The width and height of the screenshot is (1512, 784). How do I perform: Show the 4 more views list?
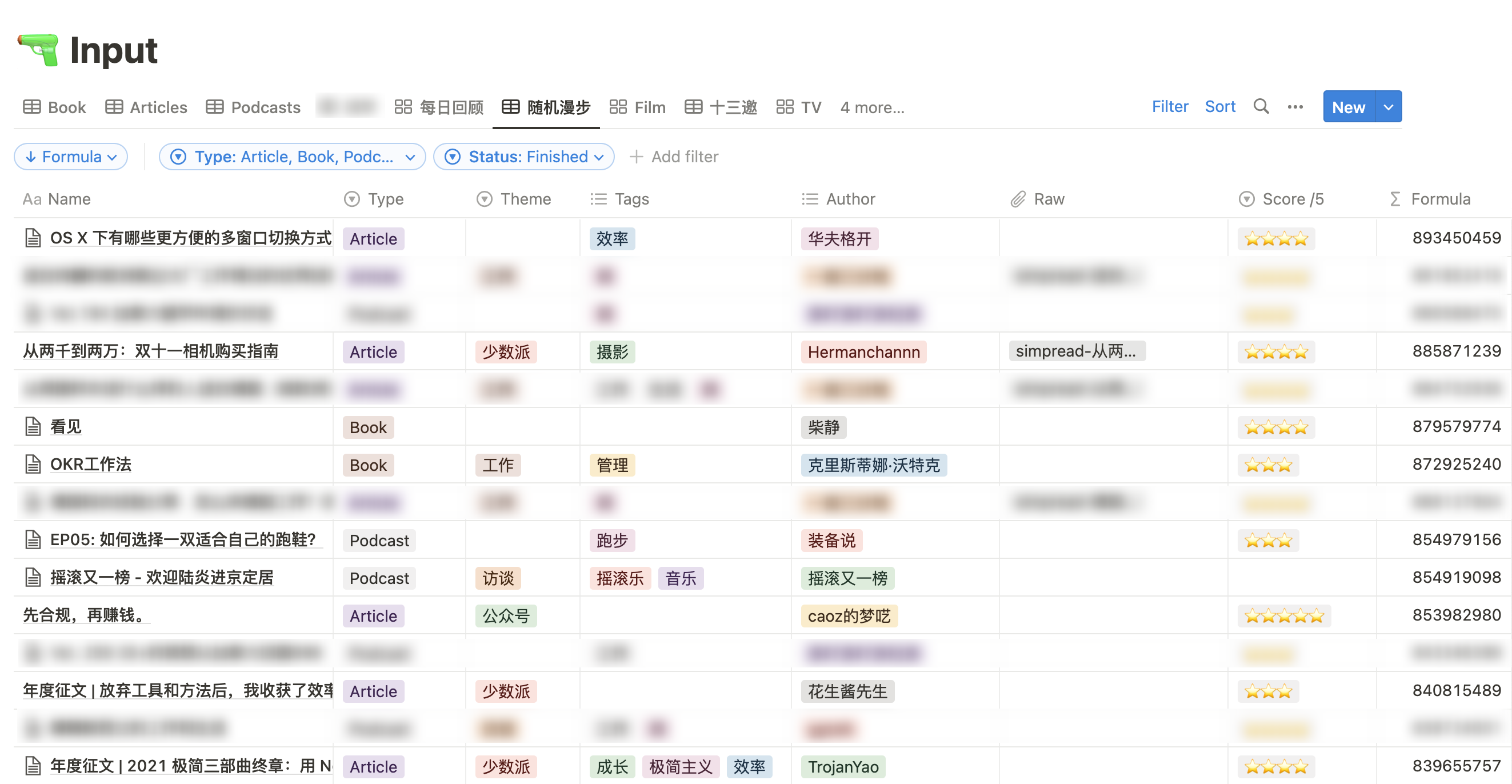[x=871, y=107]
